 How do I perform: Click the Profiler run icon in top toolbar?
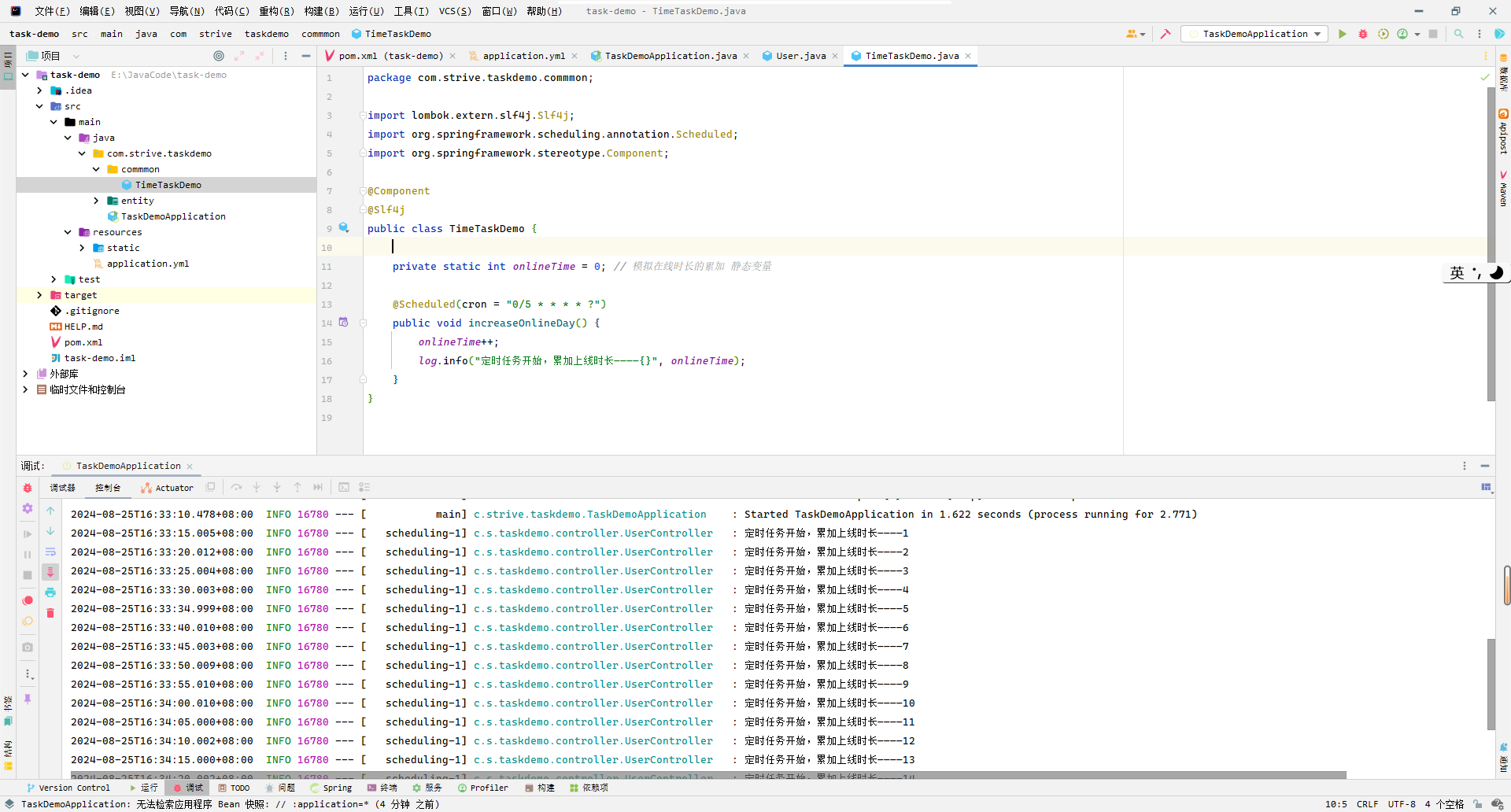click(x=1402, y=34)
